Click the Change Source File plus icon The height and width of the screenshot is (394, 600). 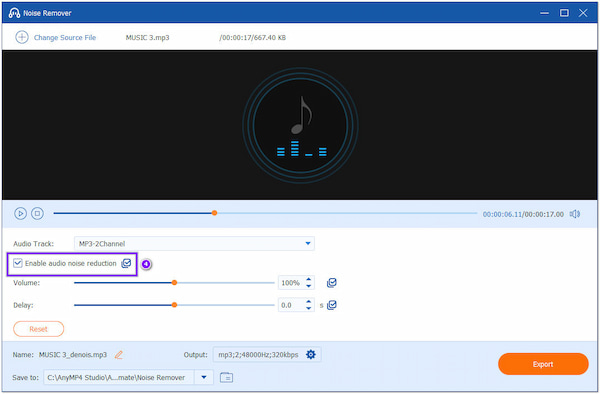point(22,37)
